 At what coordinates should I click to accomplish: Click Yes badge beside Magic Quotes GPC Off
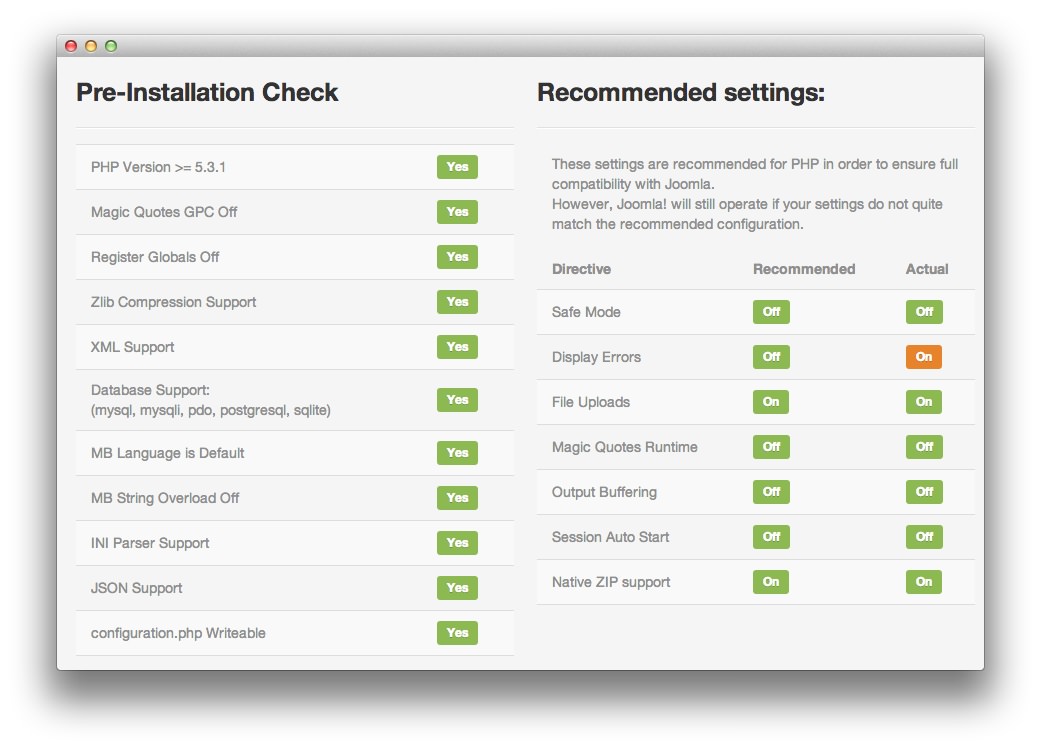[x=457, y=212]
